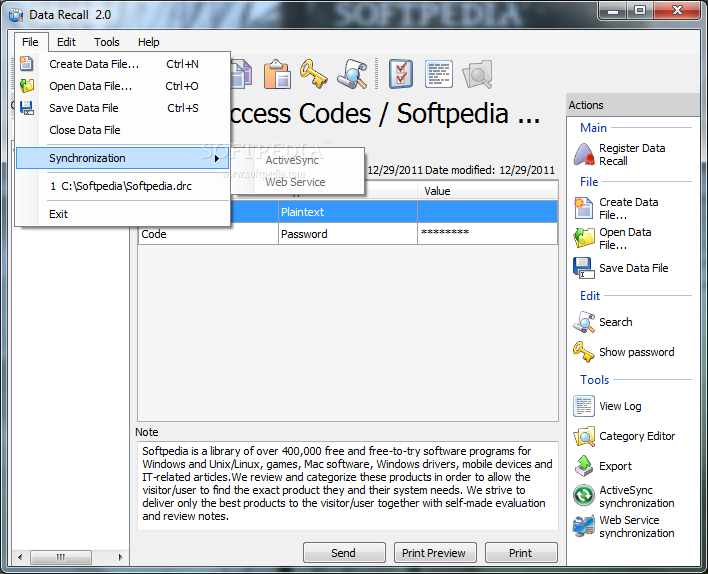Viewport: 708px width, 574px height.
Task: Click the Actions panel header
Action: 633,105
